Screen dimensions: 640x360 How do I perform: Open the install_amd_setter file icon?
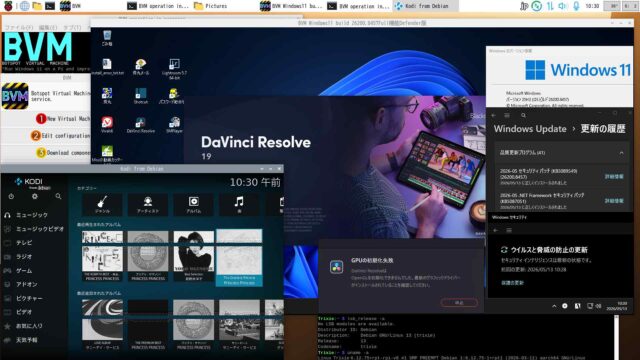pyautogui.click(x=107, y=67)
